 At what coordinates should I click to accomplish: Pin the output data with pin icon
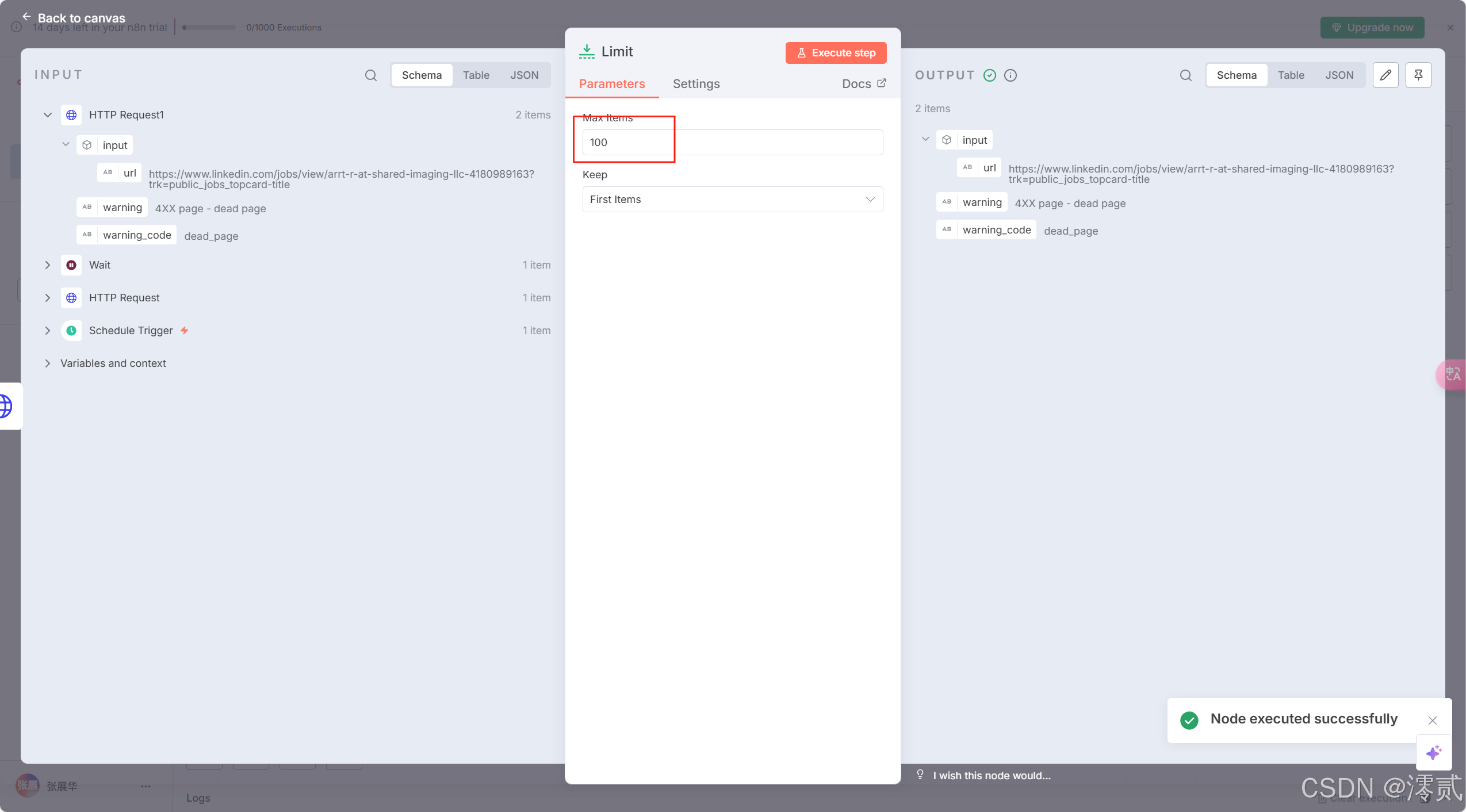(1418, 75)
